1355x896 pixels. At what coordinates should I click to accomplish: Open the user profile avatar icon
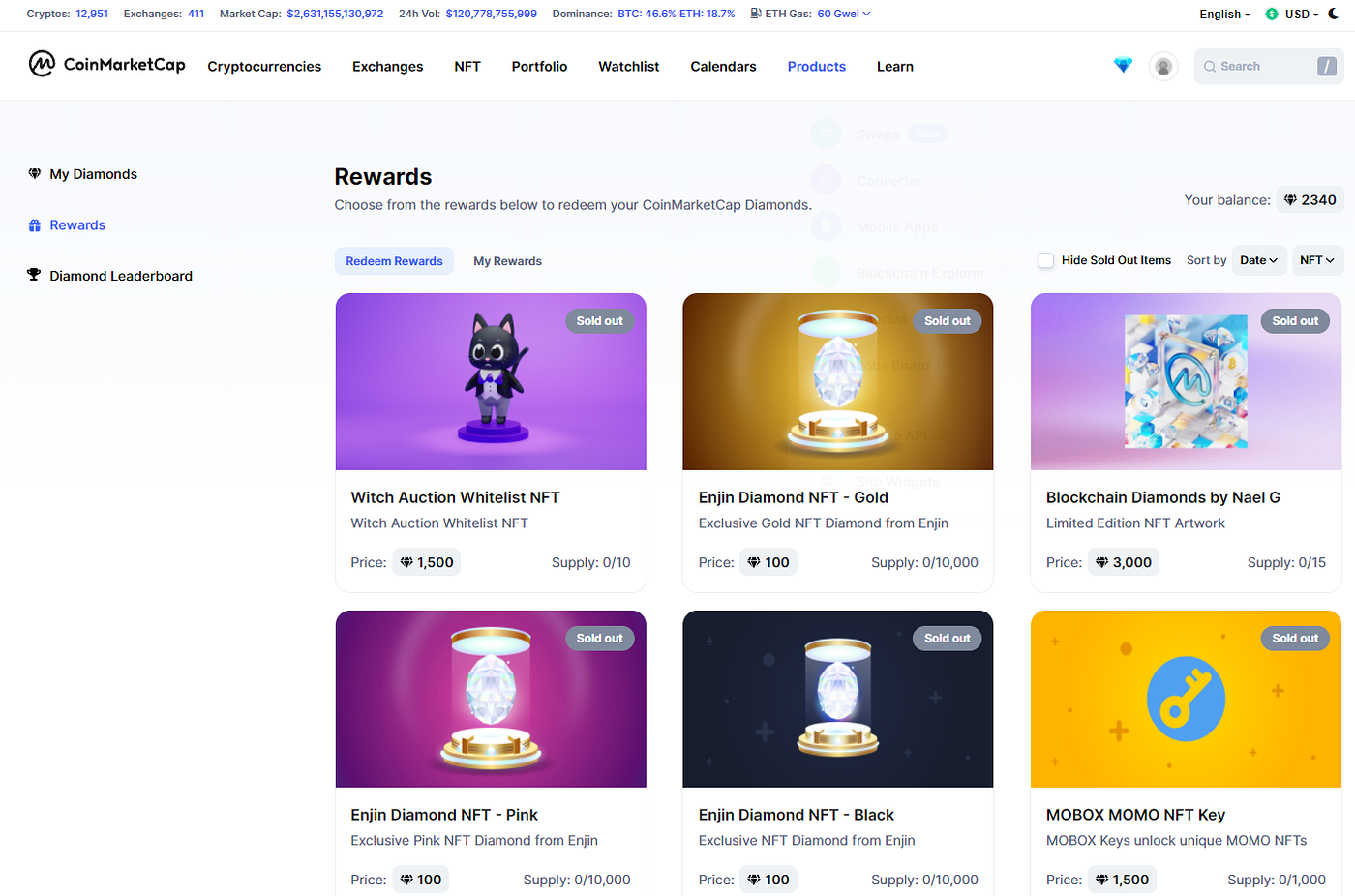click(1163, 66)
